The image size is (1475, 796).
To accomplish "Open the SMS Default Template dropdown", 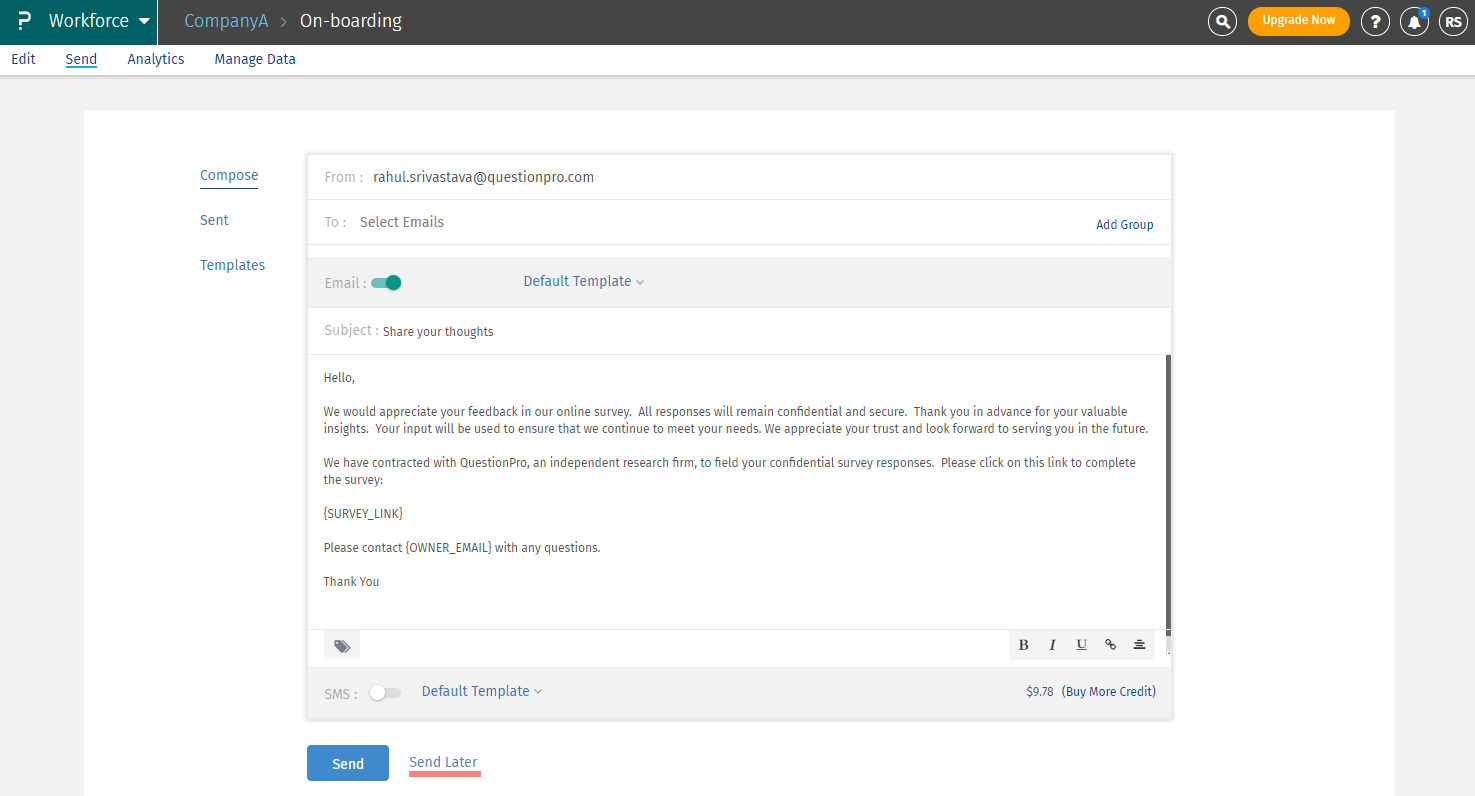I will 482,691.
